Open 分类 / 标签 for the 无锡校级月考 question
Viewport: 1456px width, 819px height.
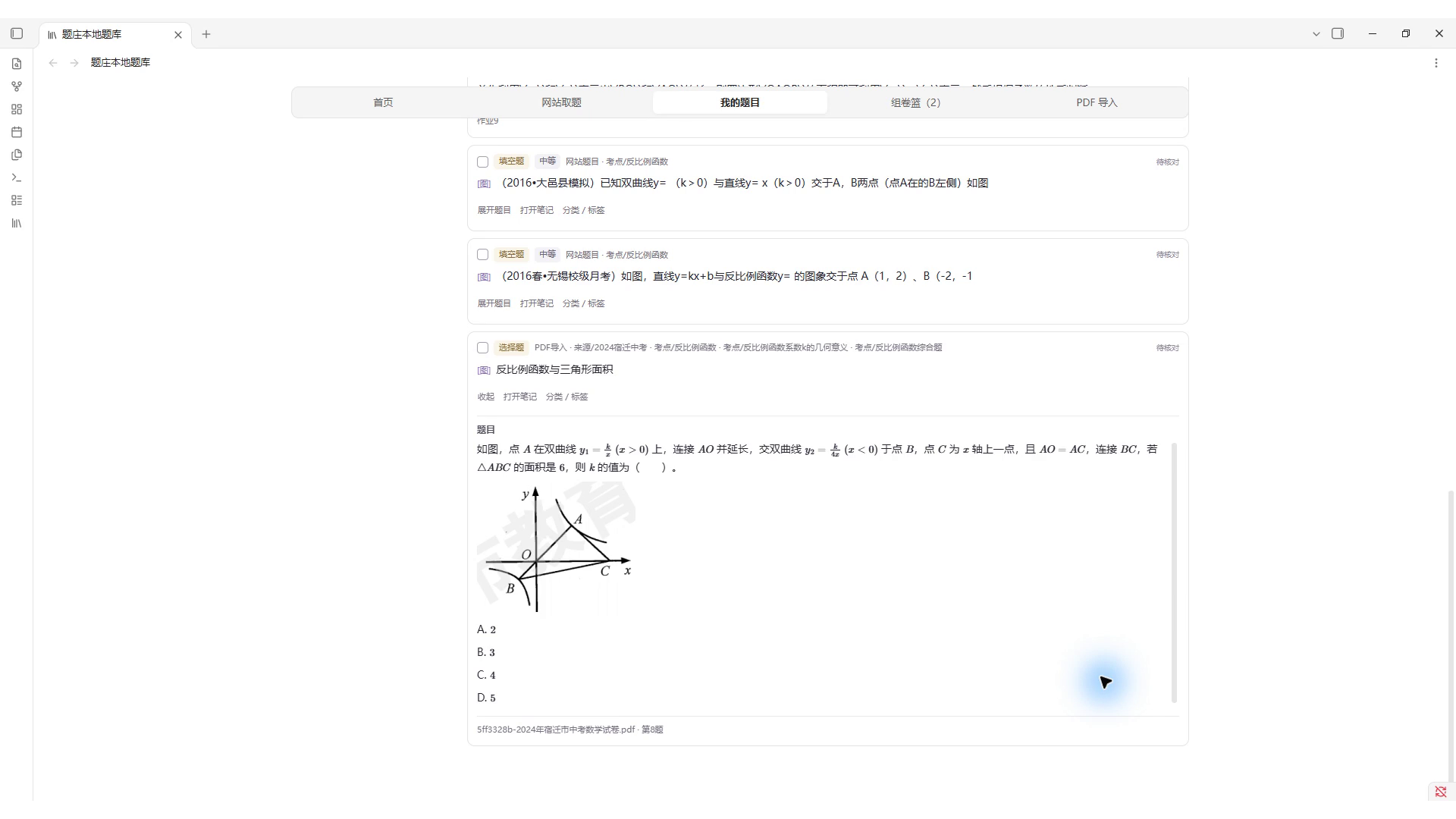click(584, 303)
